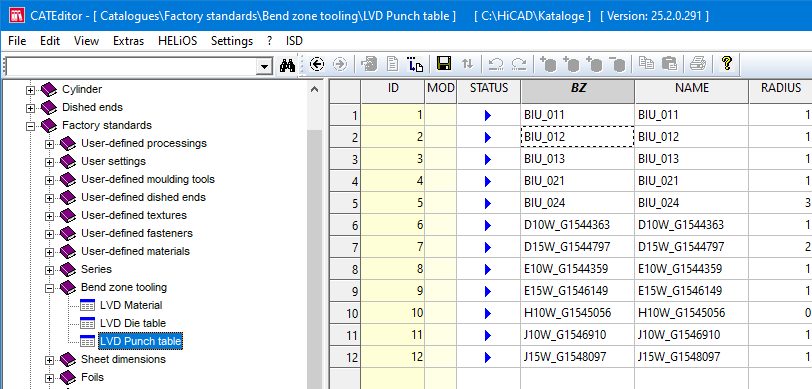
Task: Open the HELiOS menu
Action: pos(178,41)
